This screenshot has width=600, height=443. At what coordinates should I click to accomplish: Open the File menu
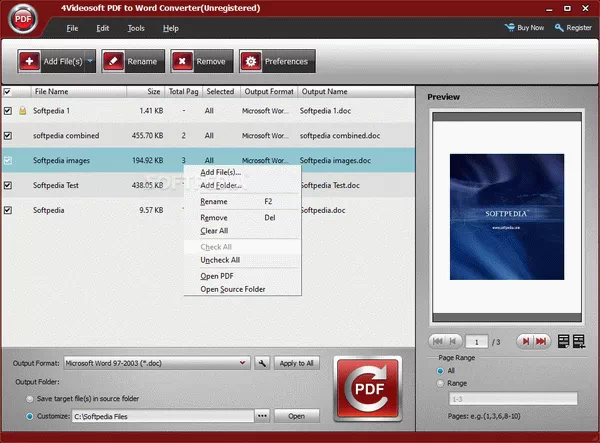click(72, 28)
